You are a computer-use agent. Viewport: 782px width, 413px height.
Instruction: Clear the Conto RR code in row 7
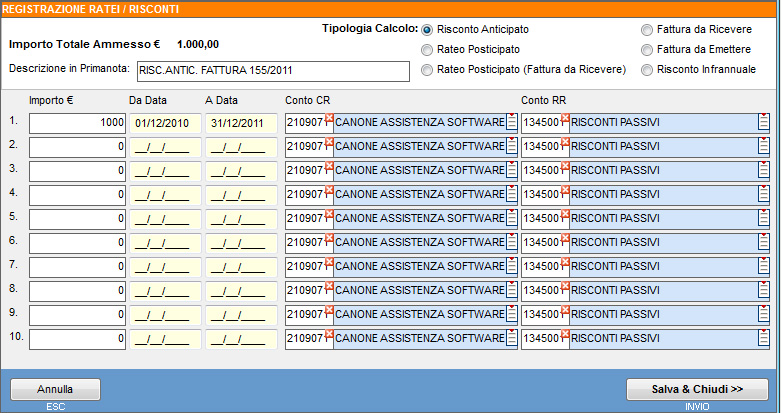[x=565, y=262]
